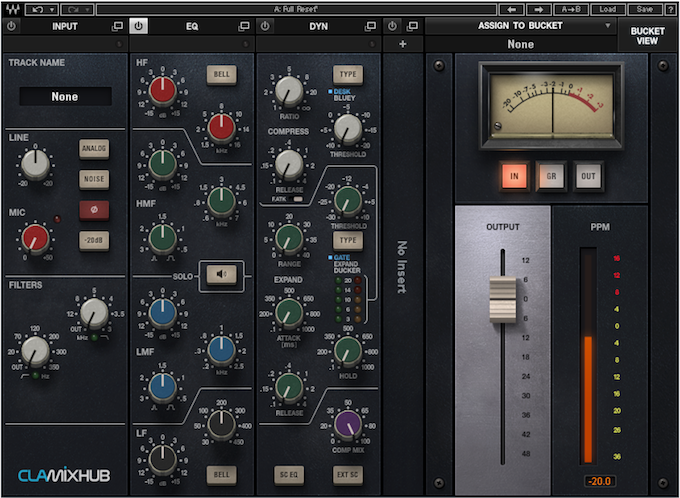Screen dimensions: 680x498
Task: Click the low-pass filter kHz knob
Action: [94, 313]
